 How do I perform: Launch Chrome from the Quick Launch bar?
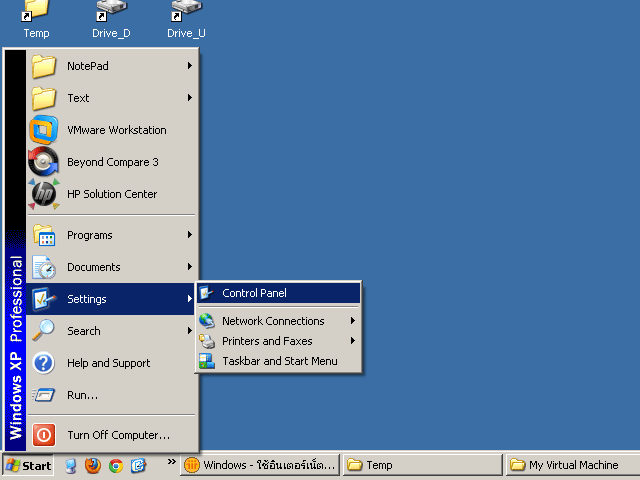(116, 465)
